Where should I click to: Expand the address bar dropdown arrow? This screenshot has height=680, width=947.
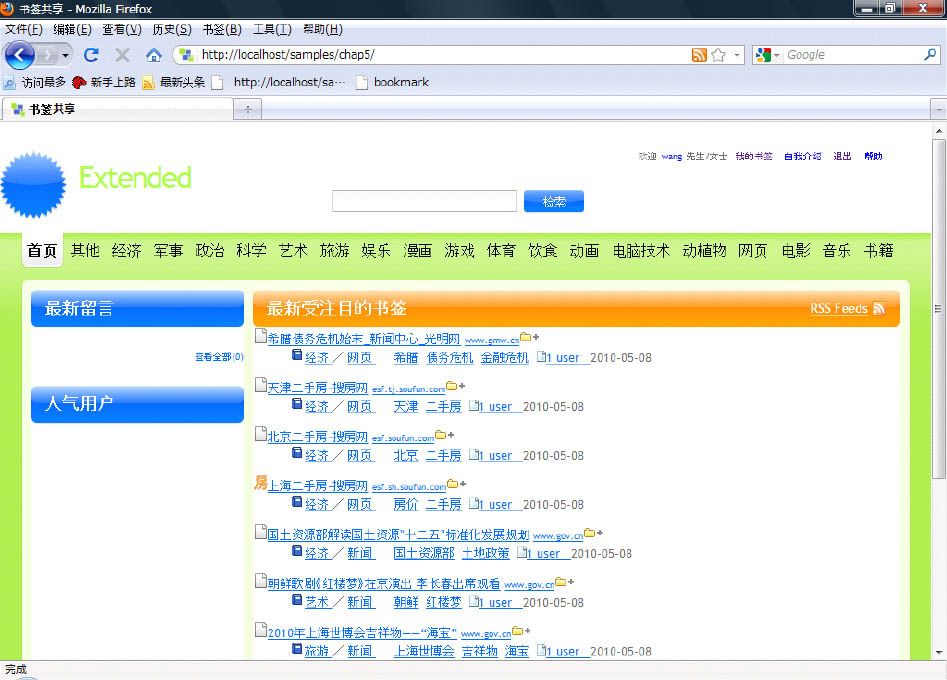tap(737, 55)
